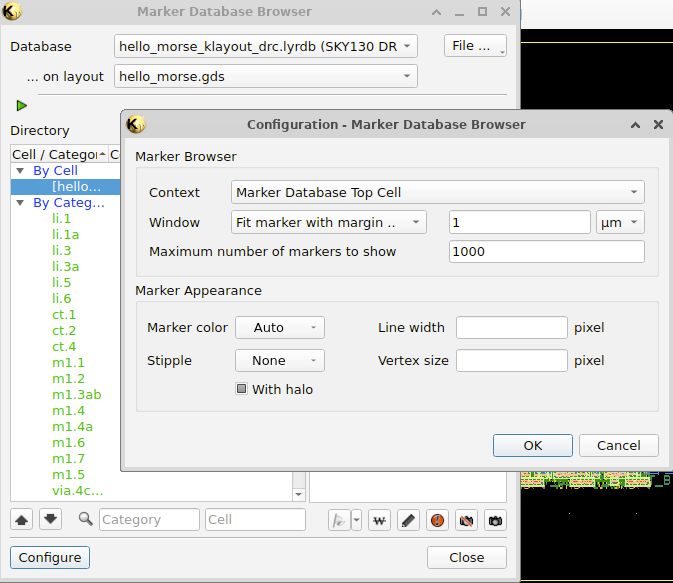Click the move up arrow button
The height and width of the screenshot is (583, 673).
click(x=23, y=519)
